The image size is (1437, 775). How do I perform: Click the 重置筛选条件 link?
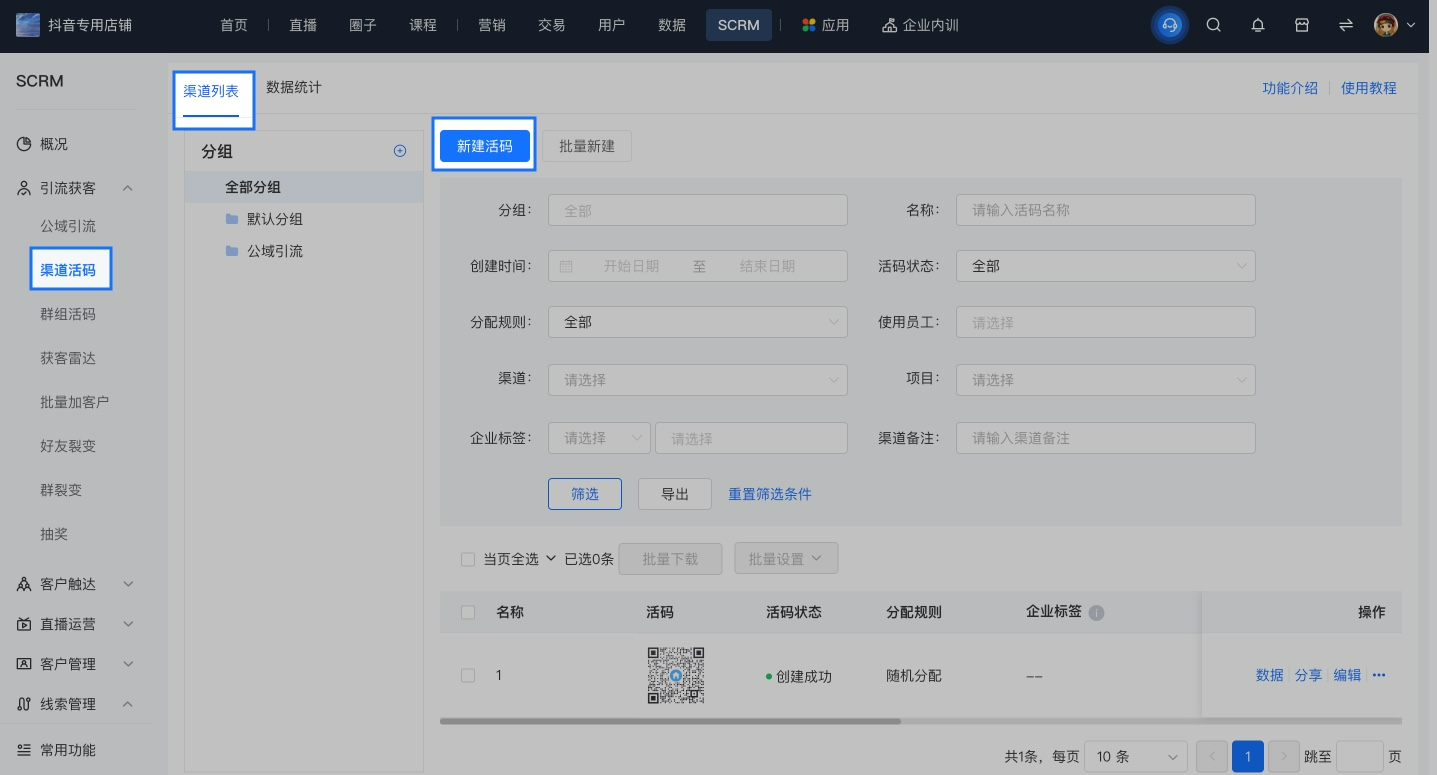(x=770, y=494)
